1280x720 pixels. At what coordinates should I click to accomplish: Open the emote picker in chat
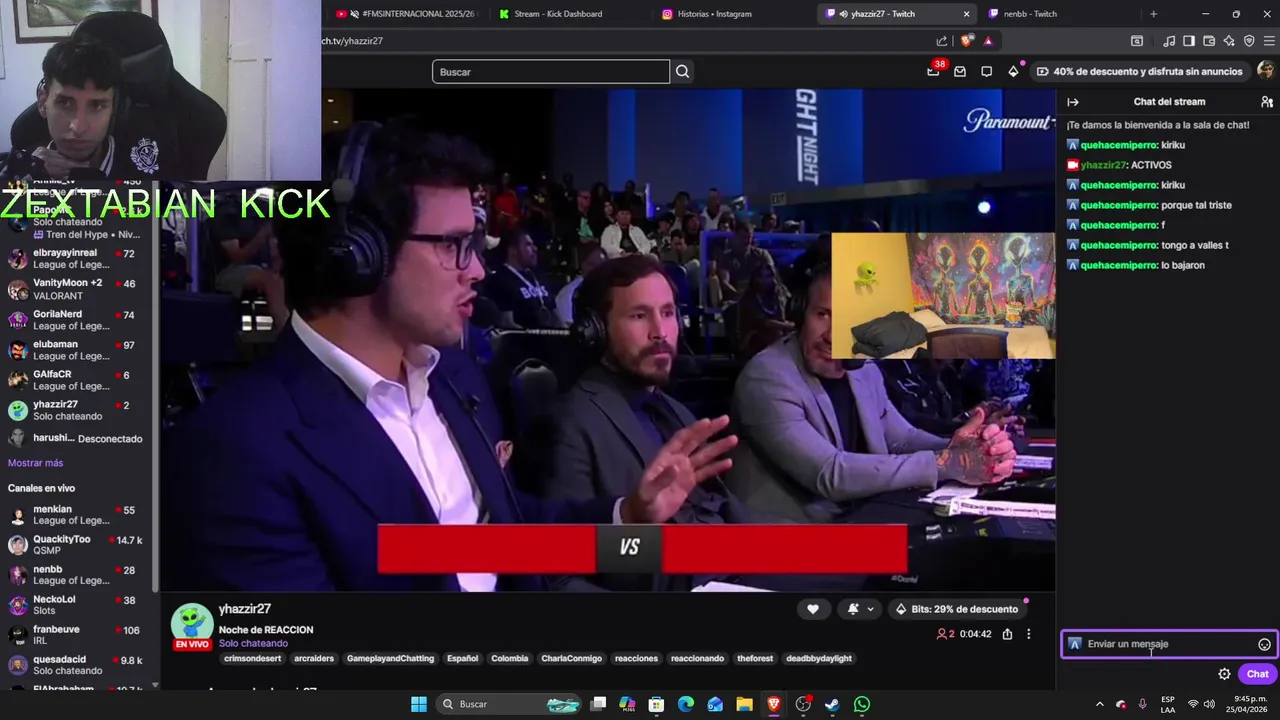tap(1264, 644)
